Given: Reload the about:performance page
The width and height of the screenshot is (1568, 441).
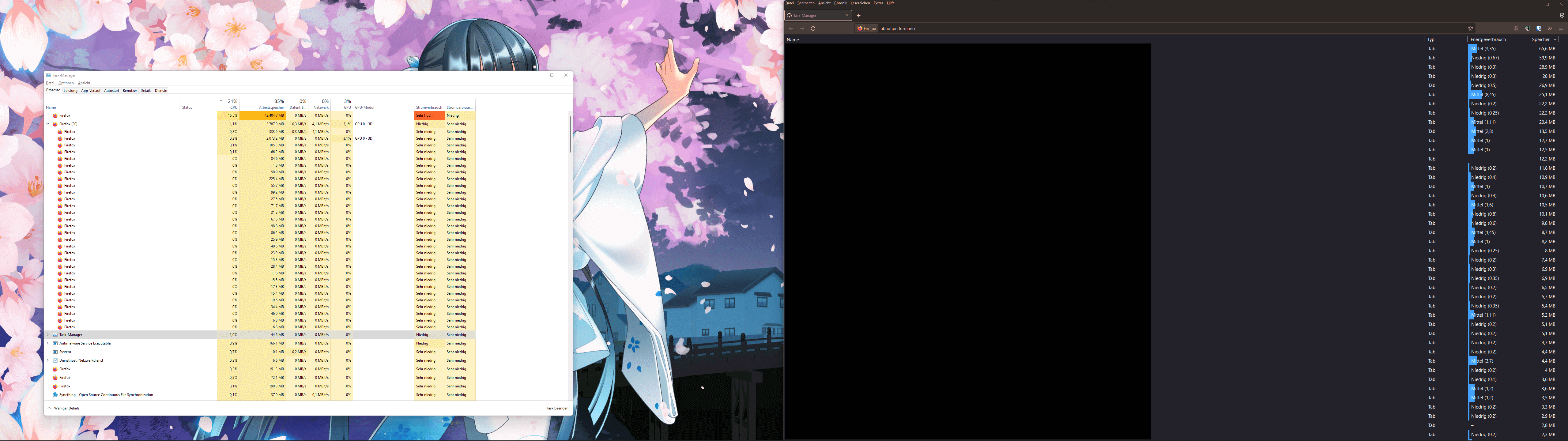Looking at the screenshot, I should click(813, 28).
